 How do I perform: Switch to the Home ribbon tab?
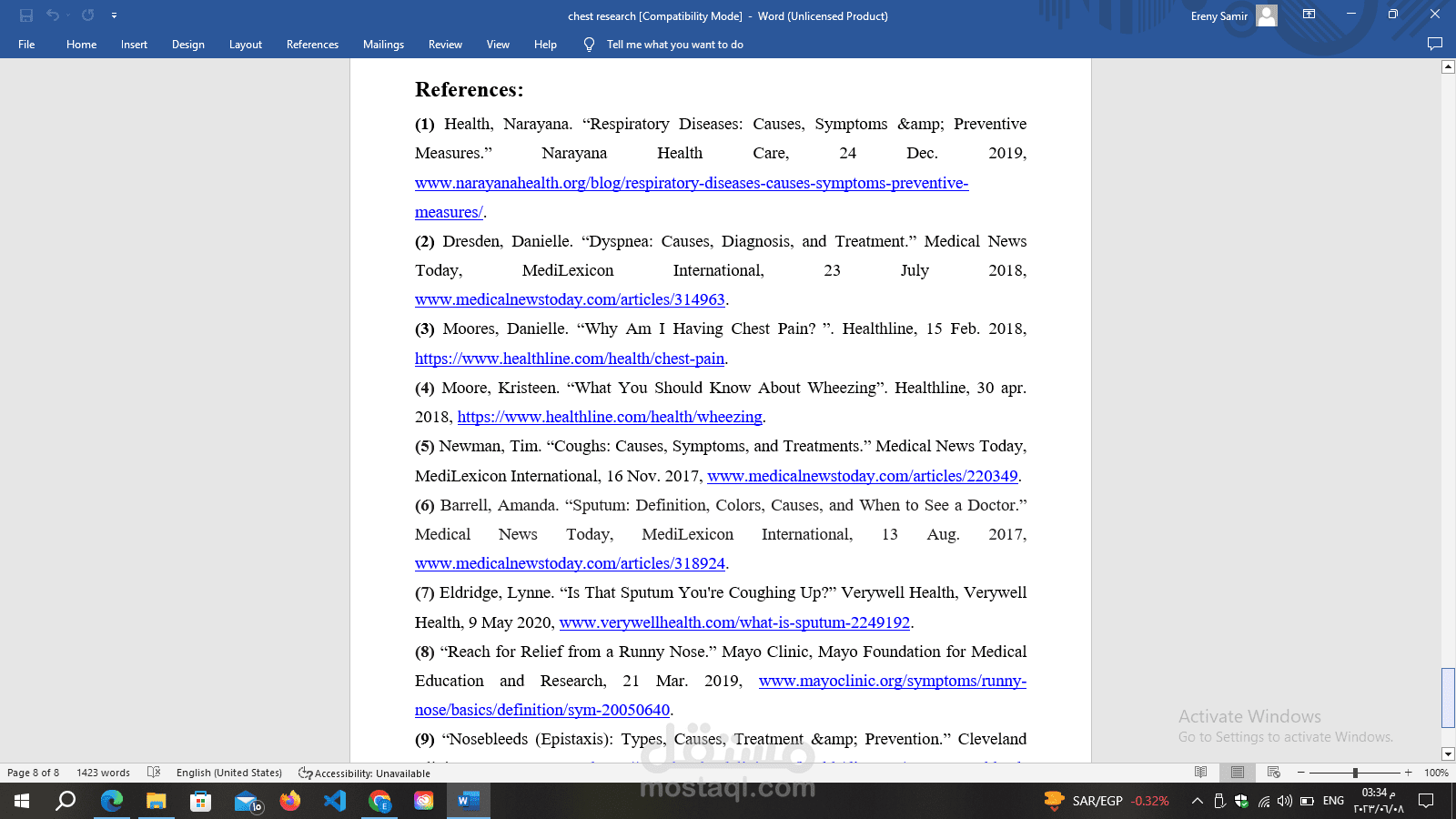click(81, 45)
